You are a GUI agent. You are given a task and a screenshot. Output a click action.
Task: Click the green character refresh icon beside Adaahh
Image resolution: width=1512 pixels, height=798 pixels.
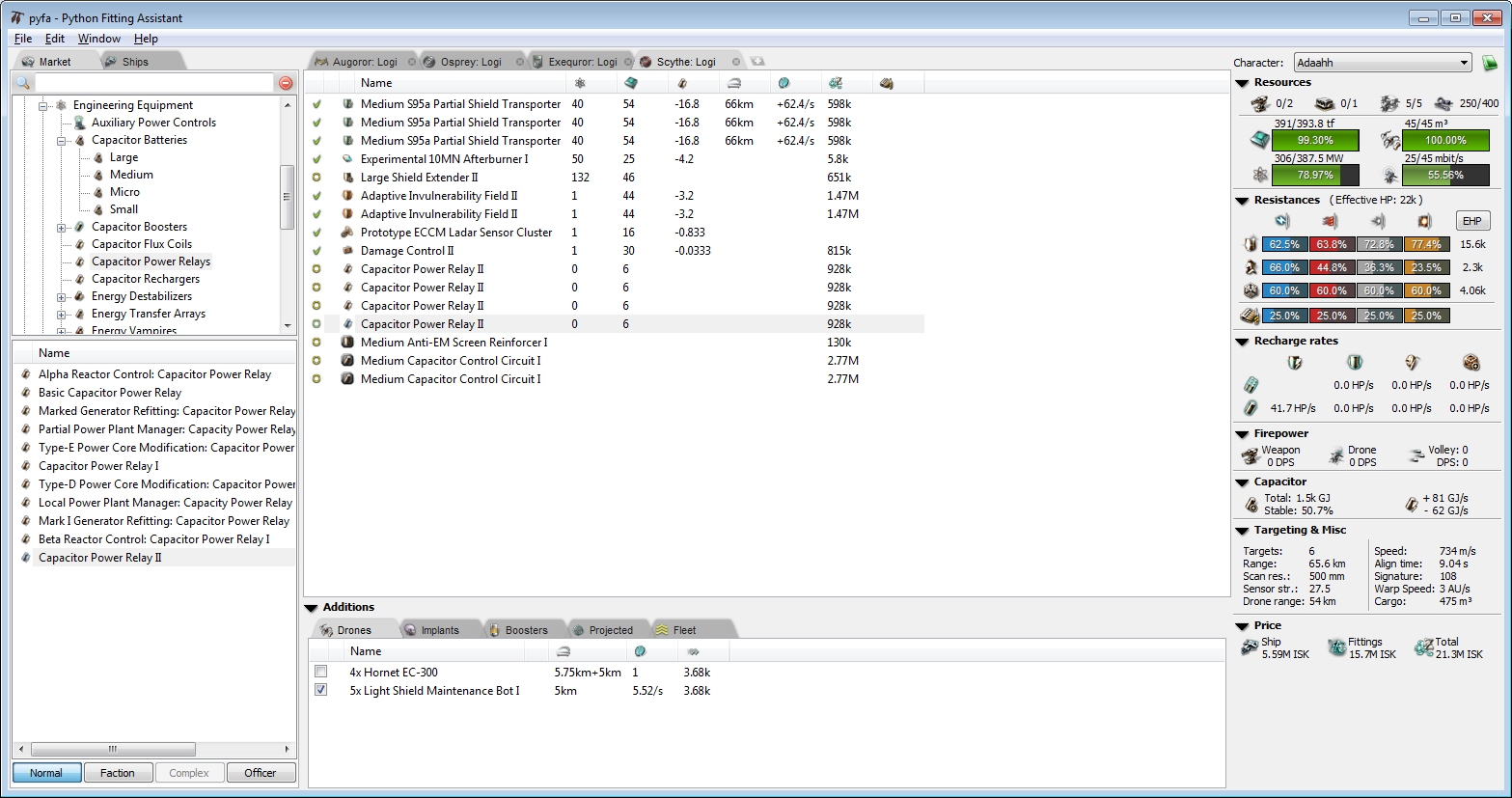coord(1490,63)
